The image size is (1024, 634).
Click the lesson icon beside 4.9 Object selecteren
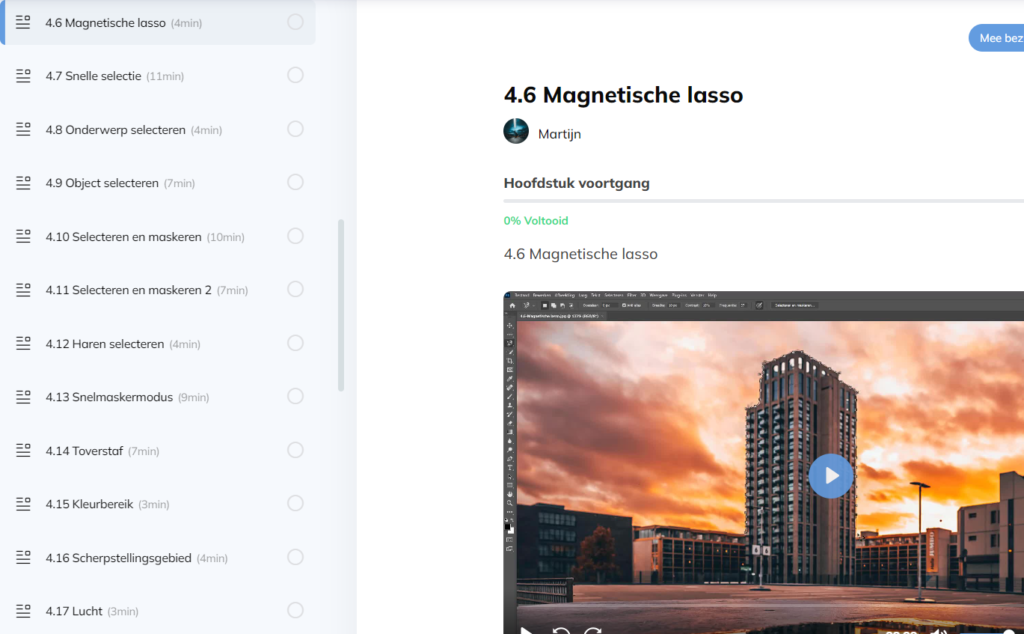pyautogui.click(x=24, y=183)
